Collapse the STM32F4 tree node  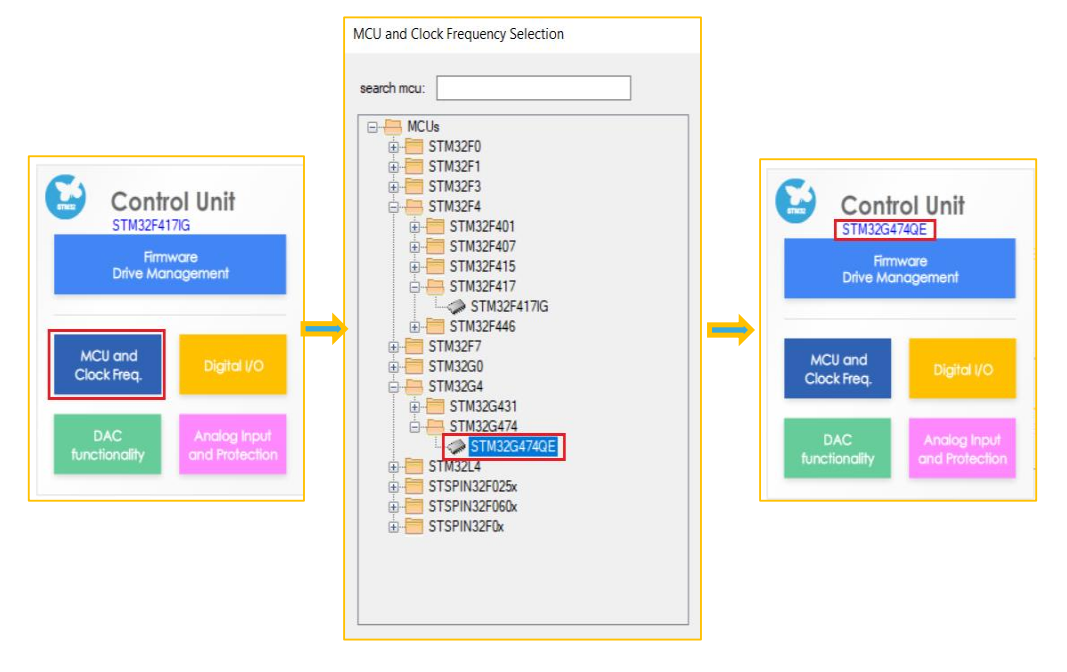point(393,207)
